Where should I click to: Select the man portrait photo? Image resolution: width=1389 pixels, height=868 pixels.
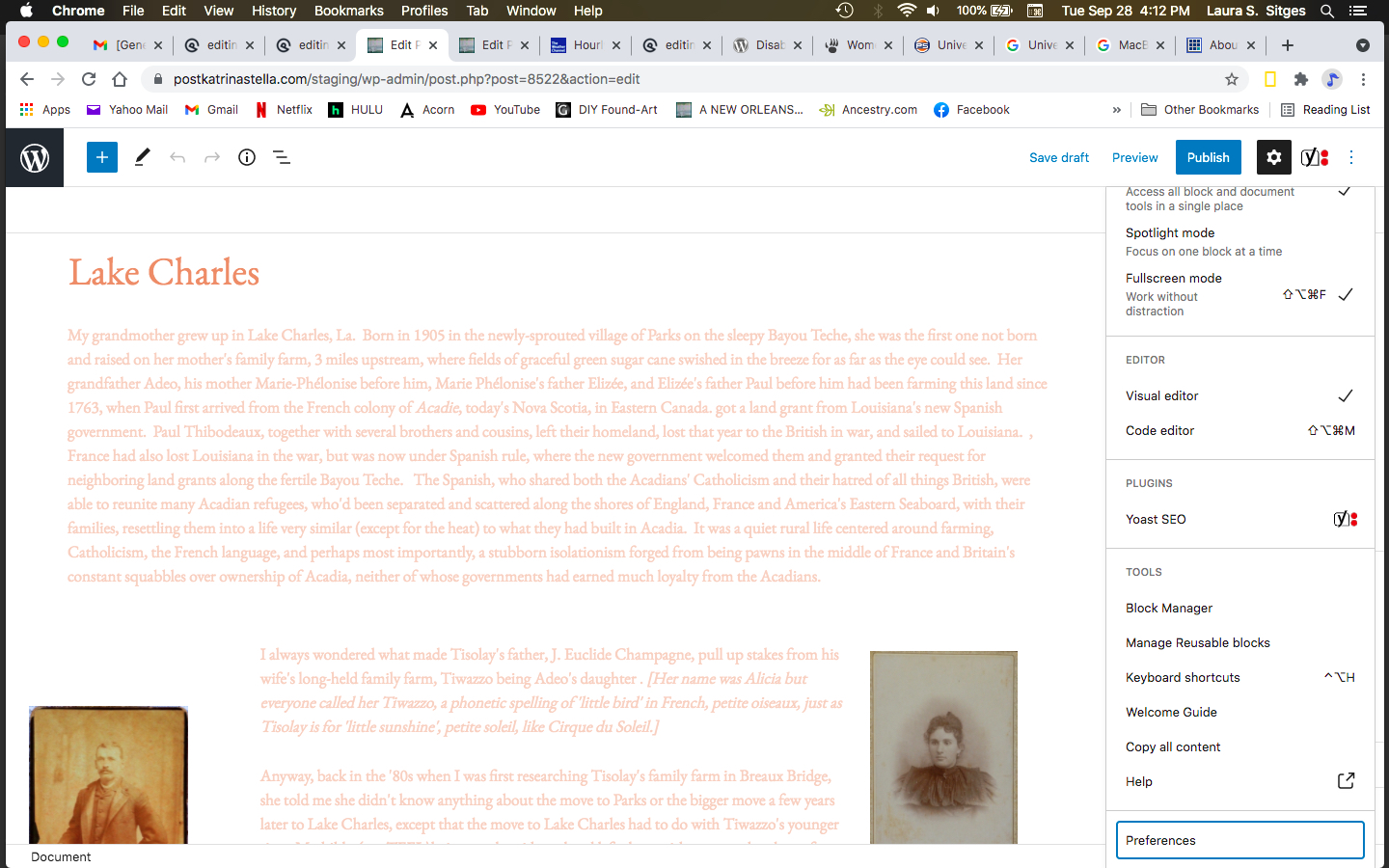point(108,775)
